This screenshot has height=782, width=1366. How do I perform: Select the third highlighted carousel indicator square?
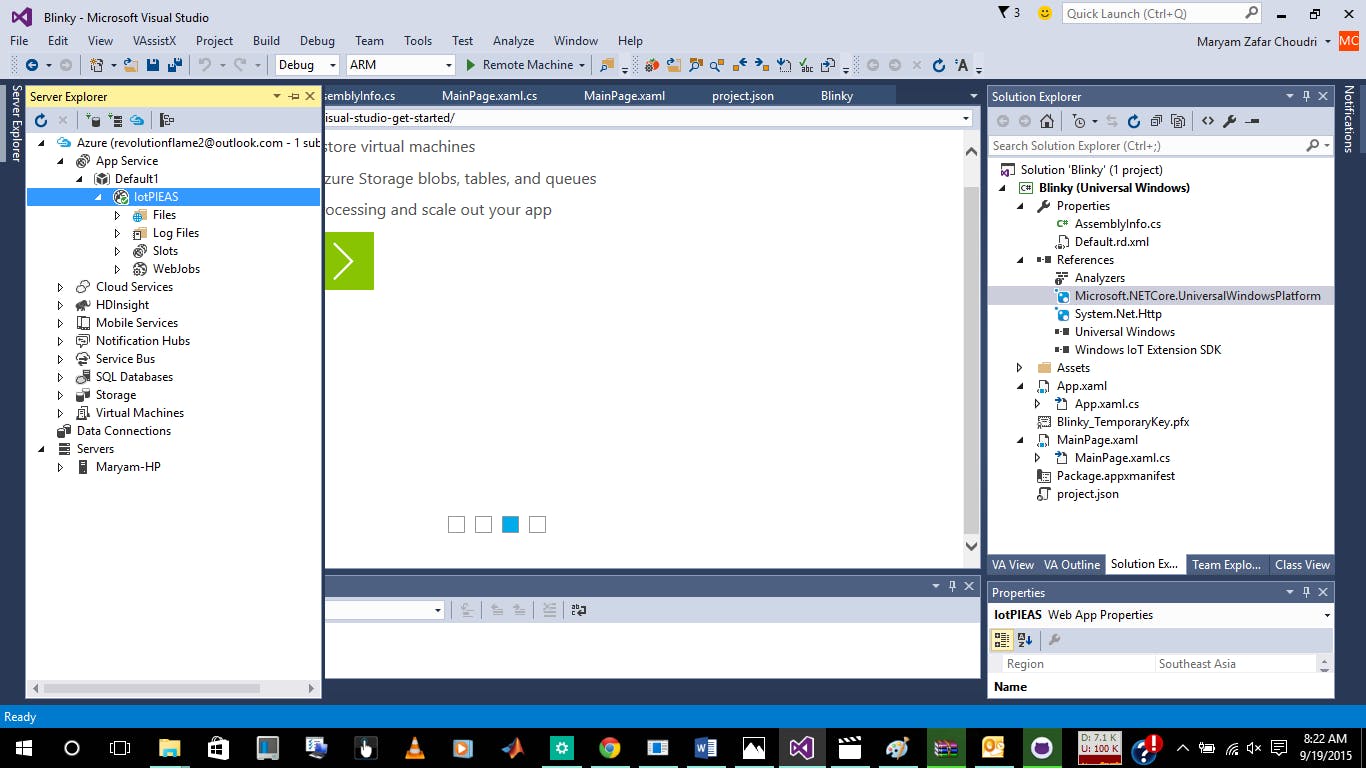pyautogui.click(x=511, y=525)
